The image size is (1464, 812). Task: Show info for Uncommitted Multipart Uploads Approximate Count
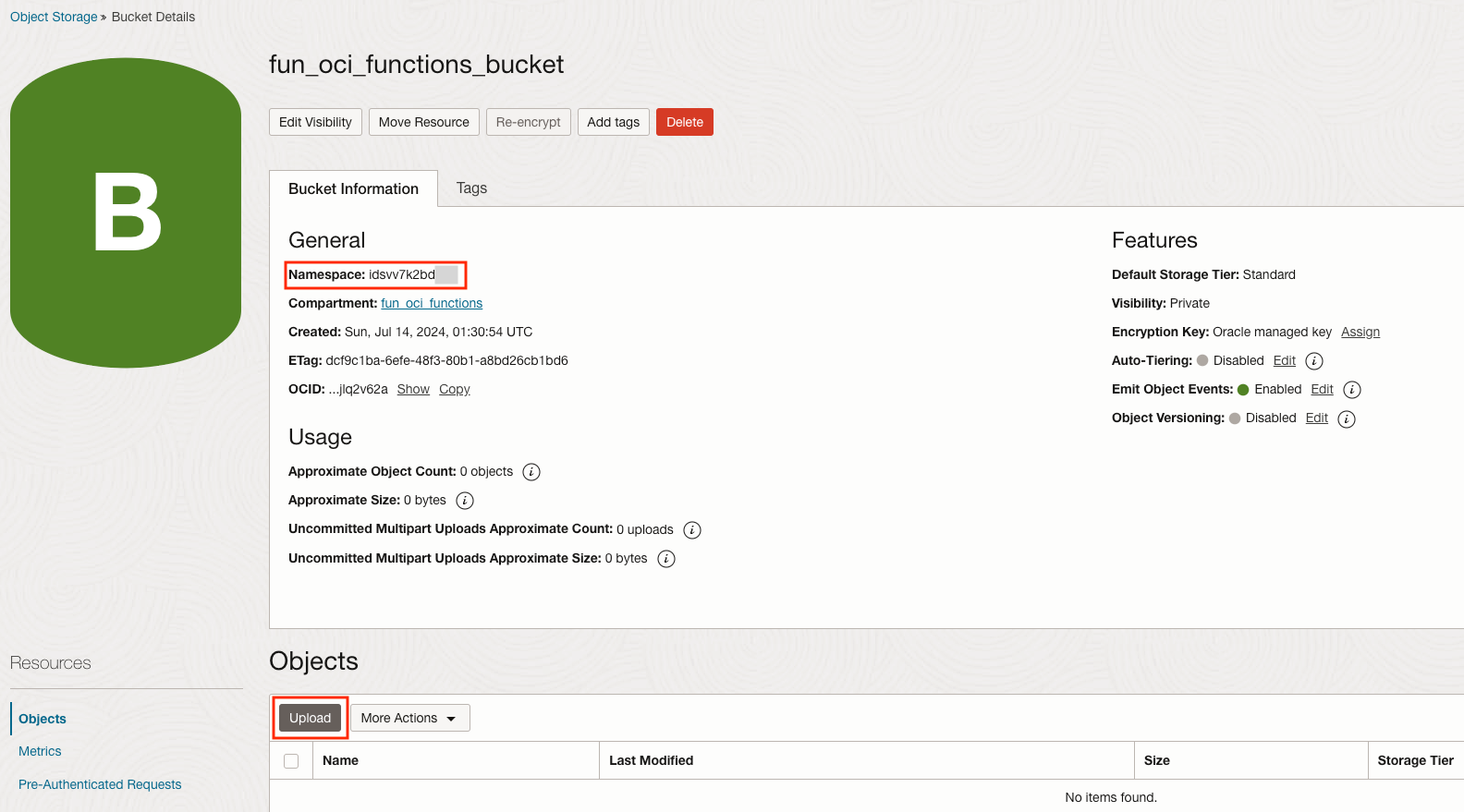(692, 530)
